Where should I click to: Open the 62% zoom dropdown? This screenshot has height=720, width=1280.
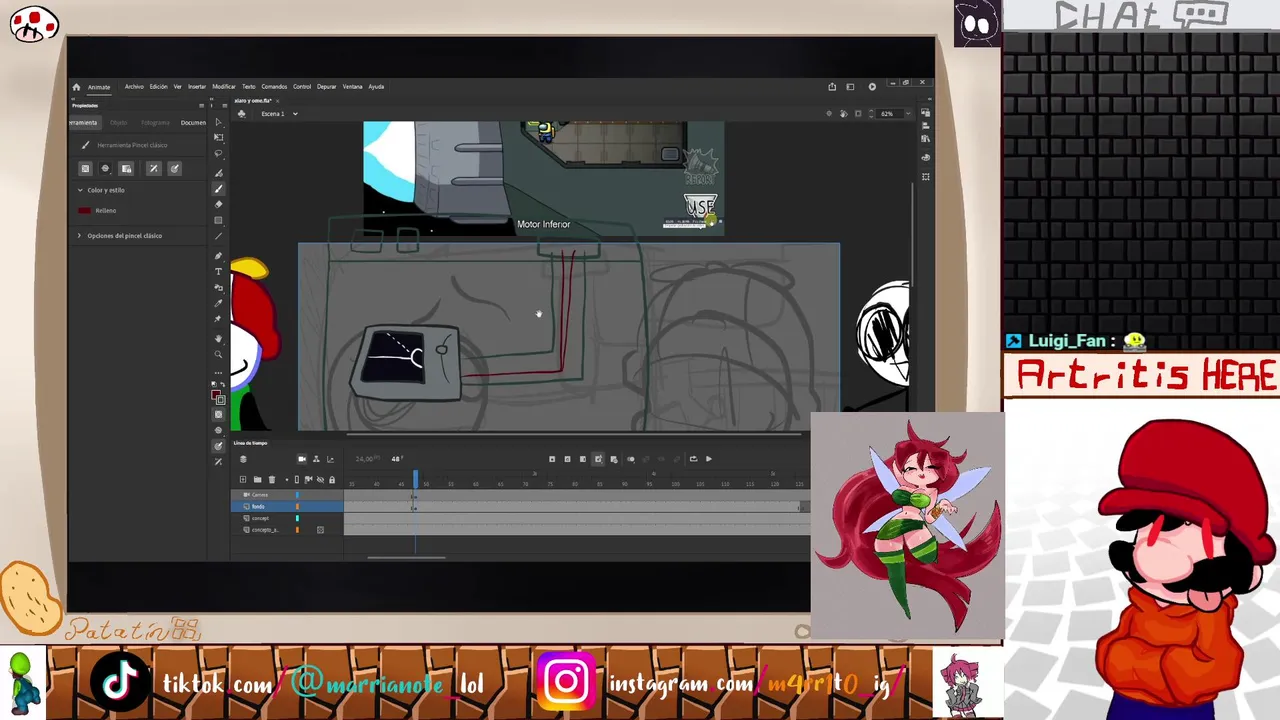[908, 114]
